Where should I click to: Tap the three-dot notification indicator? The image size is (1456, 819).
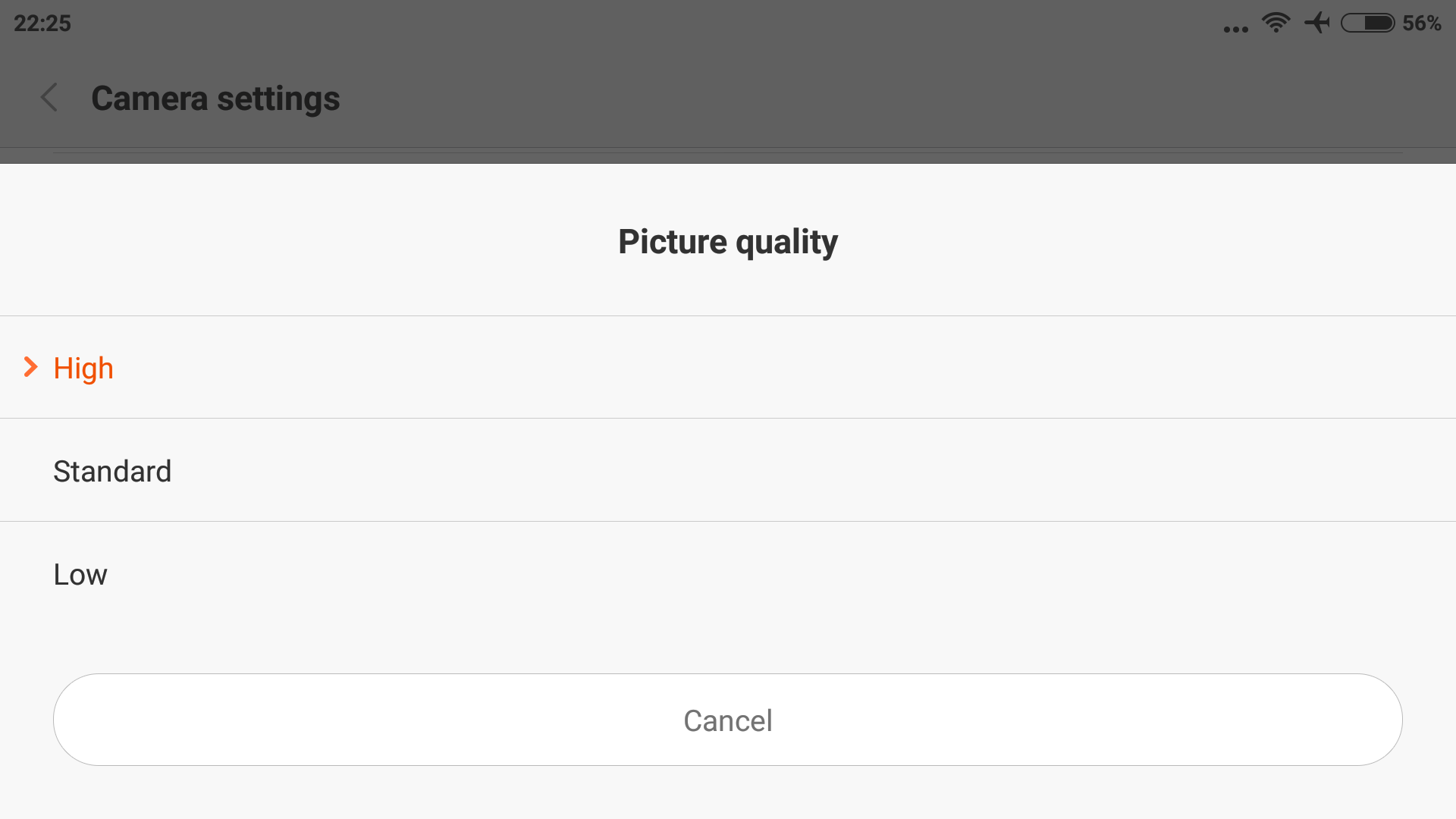(1236, 30)
